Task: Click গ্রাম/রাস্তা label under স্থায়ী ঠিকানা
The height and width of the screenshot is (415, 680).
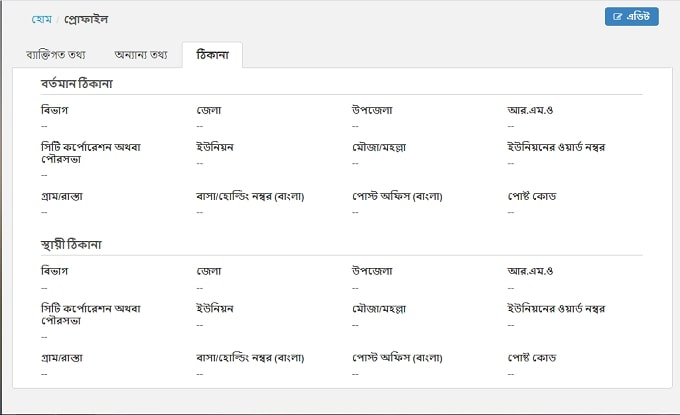Action: [x=62, y=358]
